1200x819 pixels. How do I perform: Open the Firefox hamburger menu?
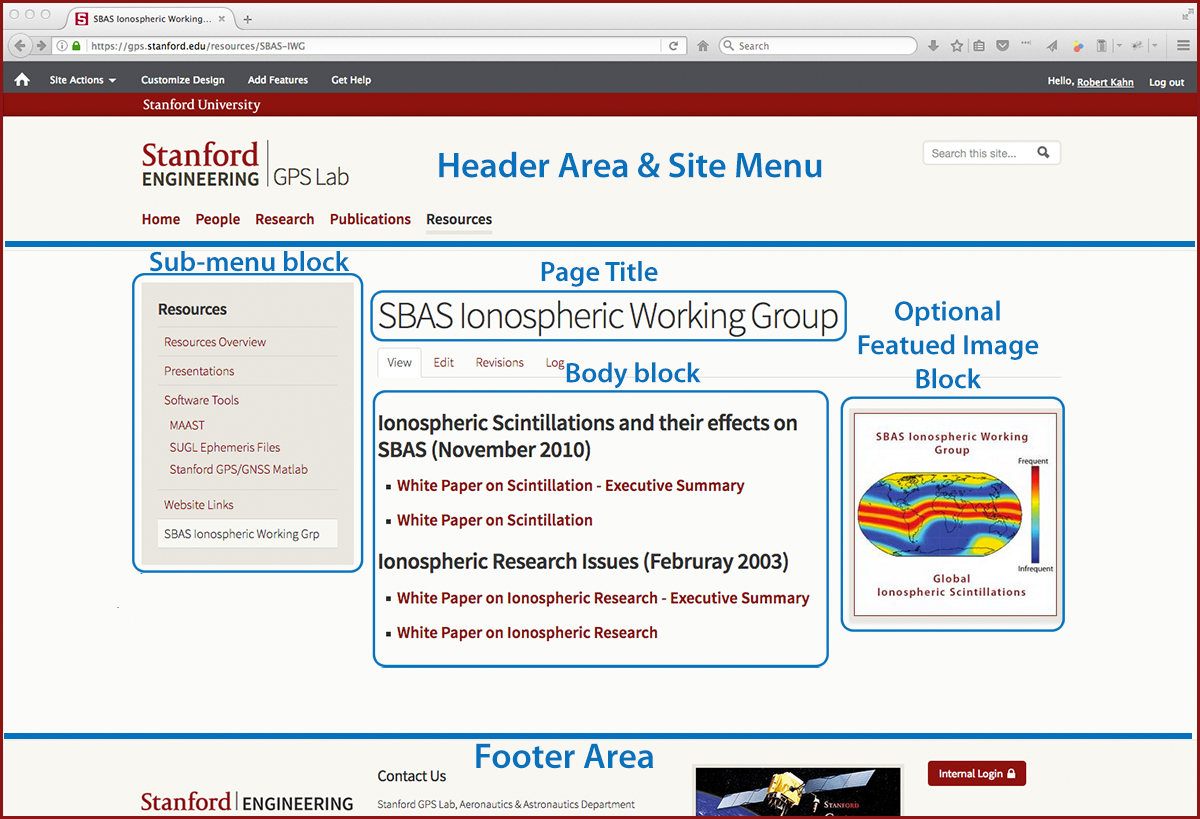pos(1182,46)
